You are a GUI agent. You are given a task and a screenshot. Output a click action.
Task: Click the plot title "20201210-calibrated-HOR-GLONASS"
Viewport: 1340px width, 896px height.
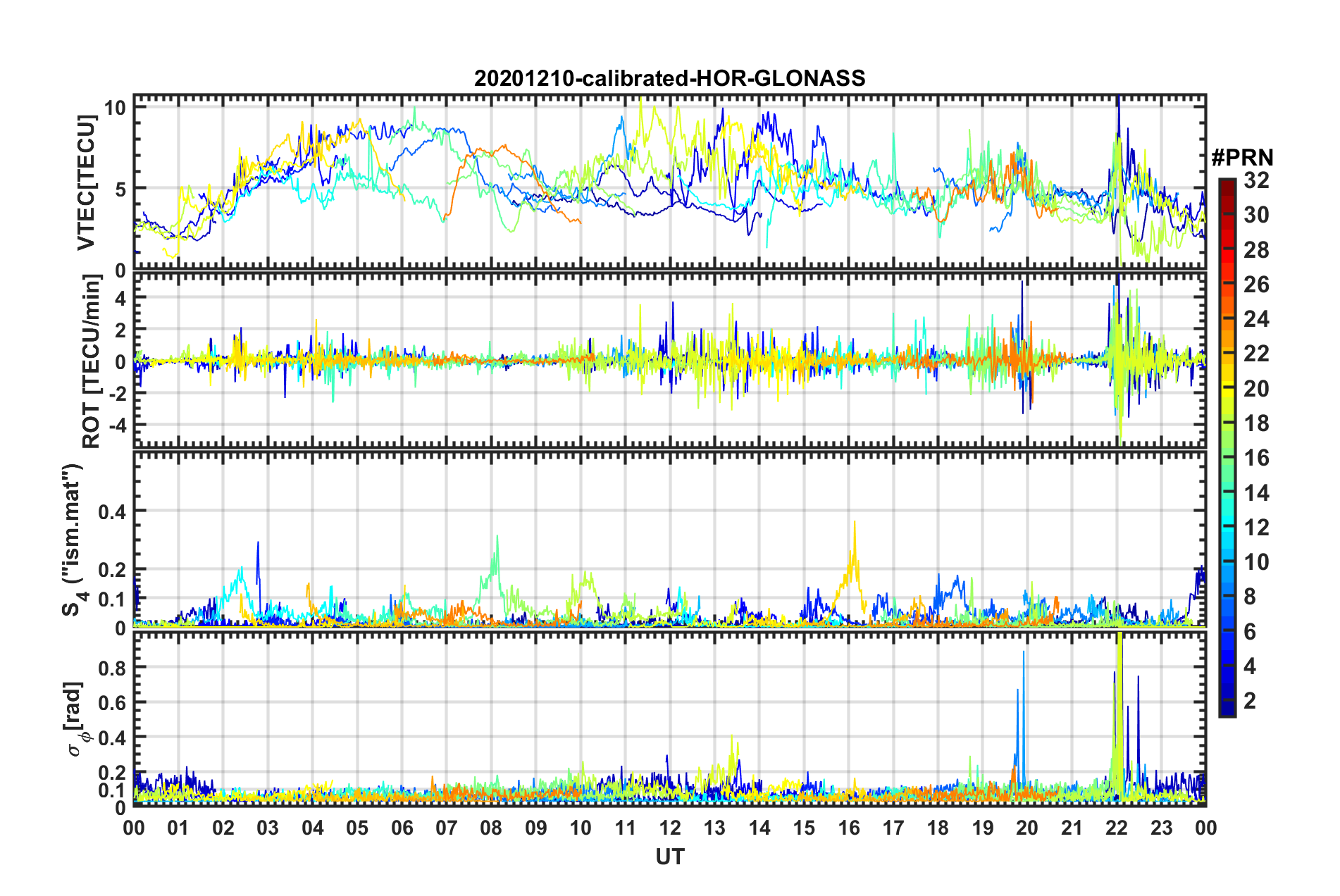669,78
